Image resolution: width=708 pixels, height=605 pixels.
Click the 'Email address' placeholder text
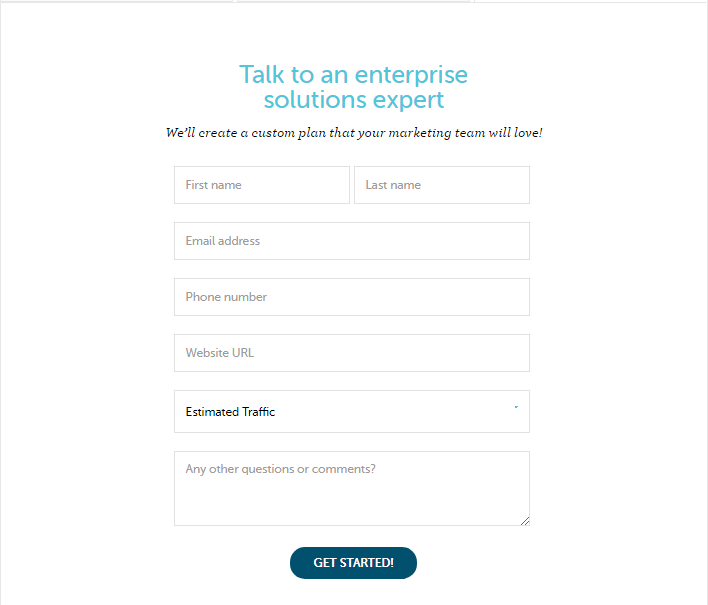click(x=222, y=241)
